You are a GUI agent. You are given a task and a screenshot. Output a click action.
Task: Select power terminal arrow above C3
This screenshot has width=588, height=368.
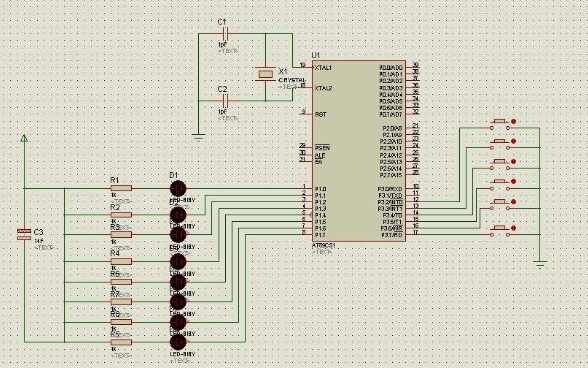pyautogui.click(x=24, y=139)
